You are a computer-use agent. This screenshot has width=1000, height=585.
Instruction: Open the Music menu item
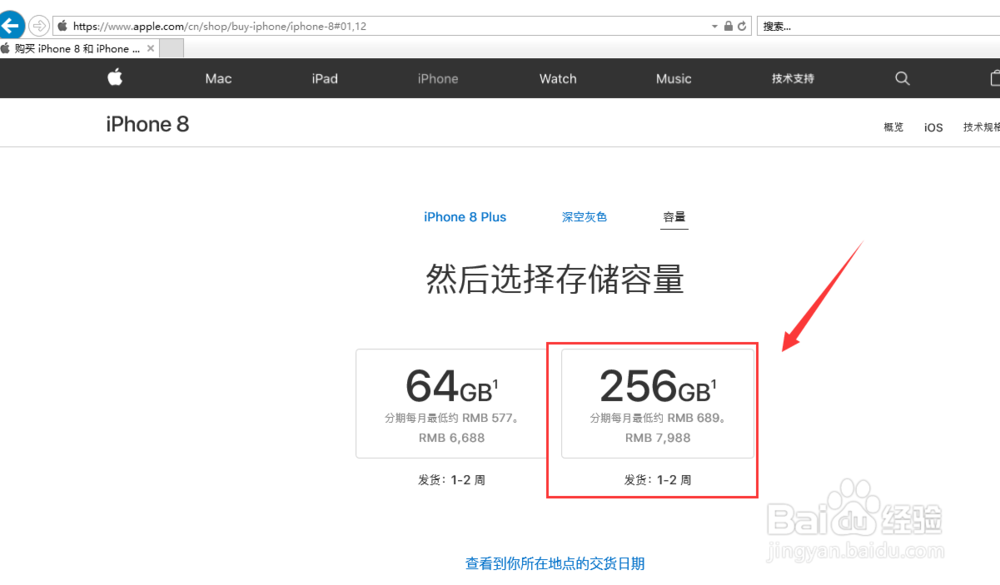pyautogui.click(x=673, y=78)
